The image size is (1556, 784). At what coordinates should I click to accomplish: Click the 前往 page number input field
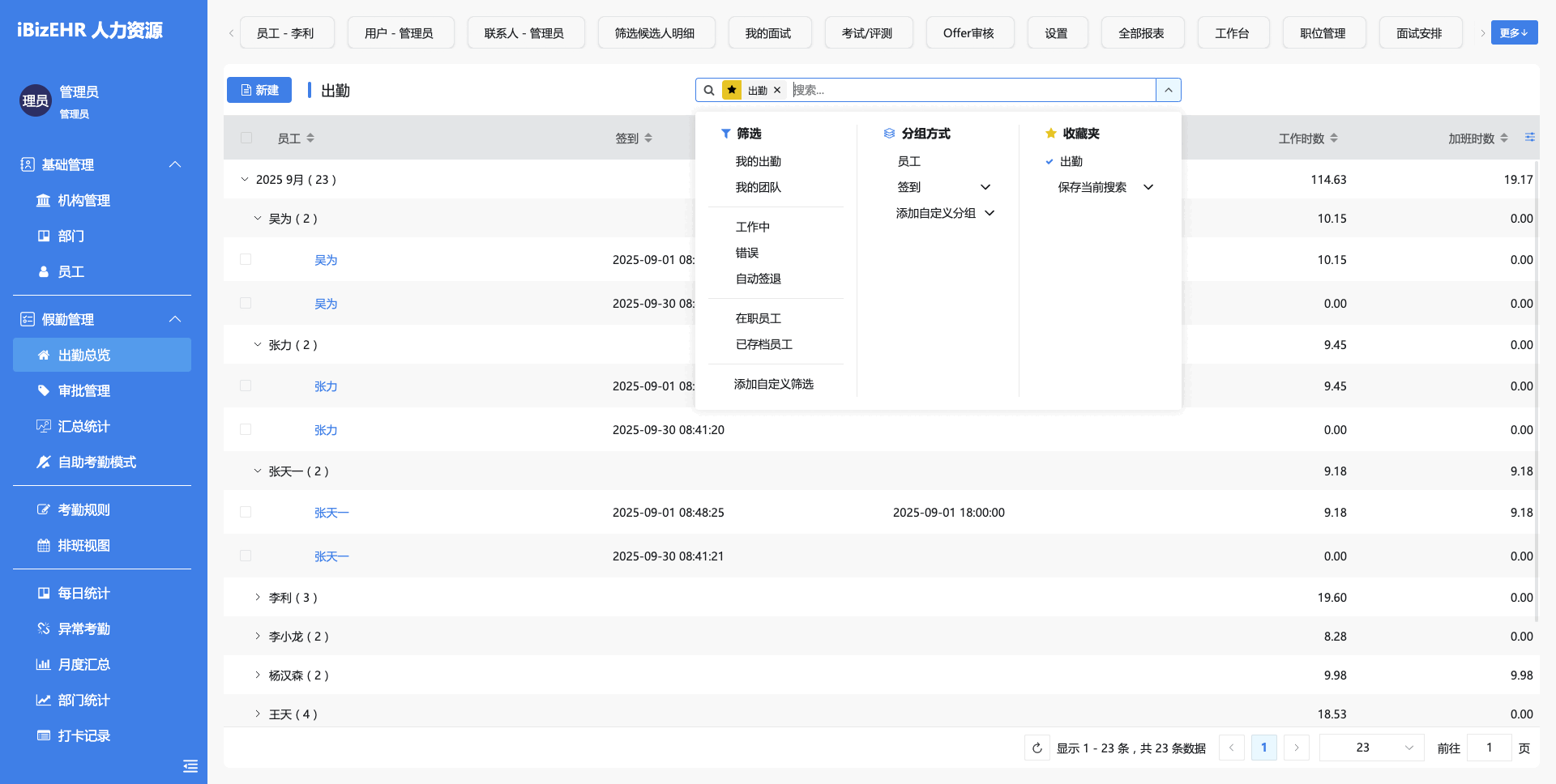click(1490, 748)
